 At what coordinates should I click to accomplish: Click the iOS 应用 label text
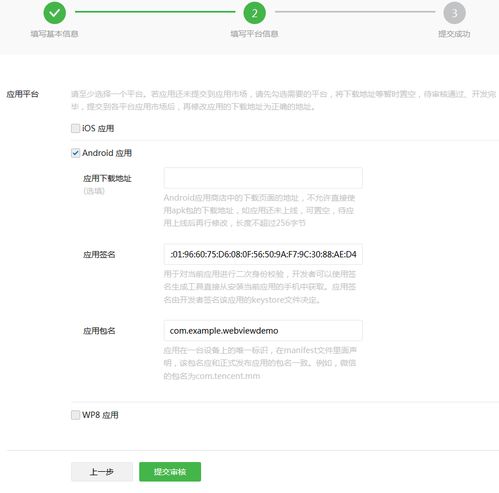coord(98,128)
